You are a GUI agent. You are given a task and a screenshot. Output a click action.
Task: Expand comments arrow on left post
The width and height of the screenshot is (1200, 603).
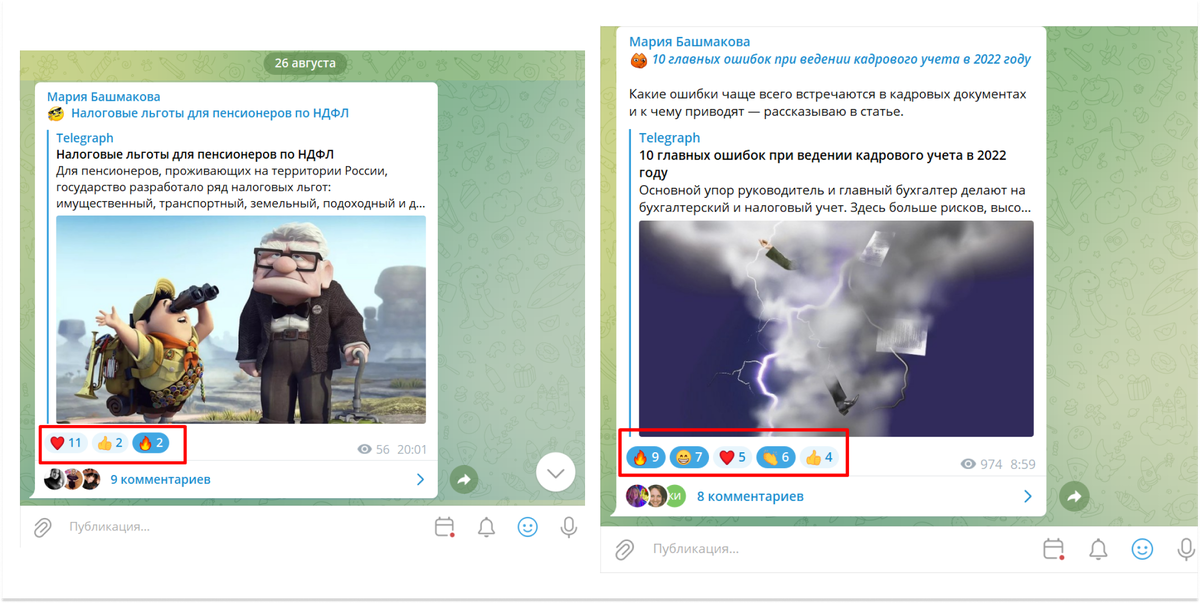click(420, 480)
